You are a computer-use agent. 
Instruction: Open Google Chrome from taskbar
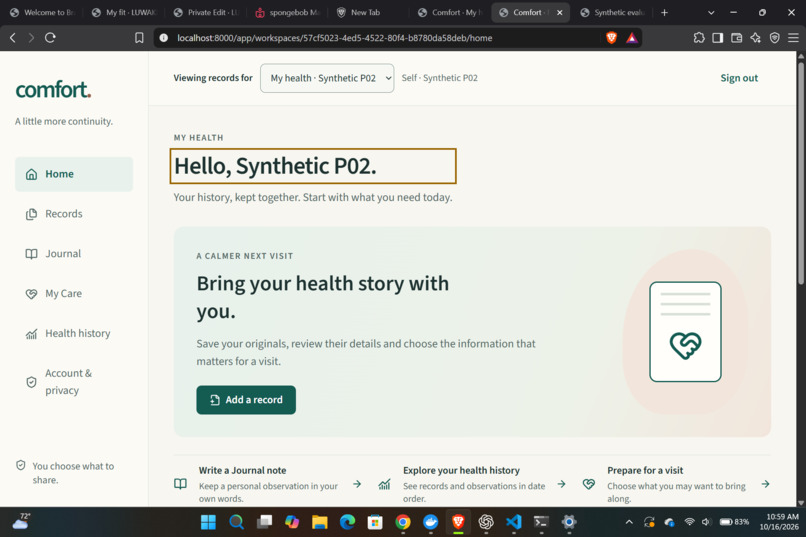click(403, 522)
